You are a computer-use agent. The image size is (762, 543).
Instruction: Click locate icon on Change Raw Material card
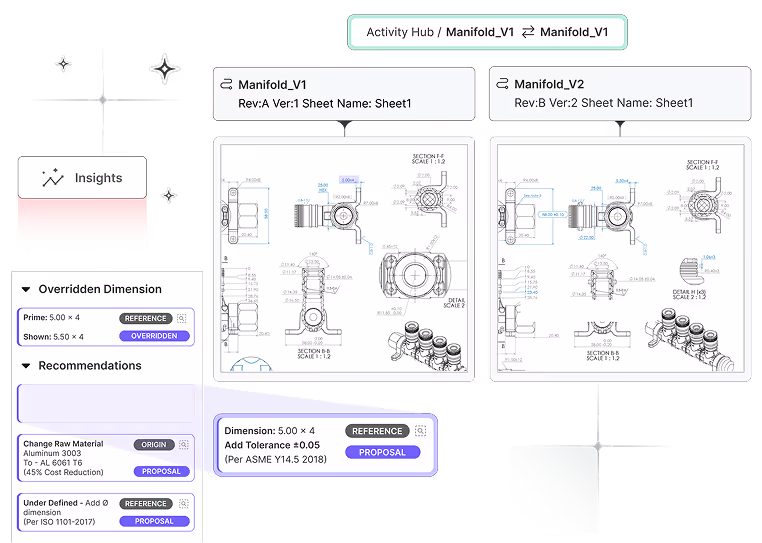pos(184,444)
